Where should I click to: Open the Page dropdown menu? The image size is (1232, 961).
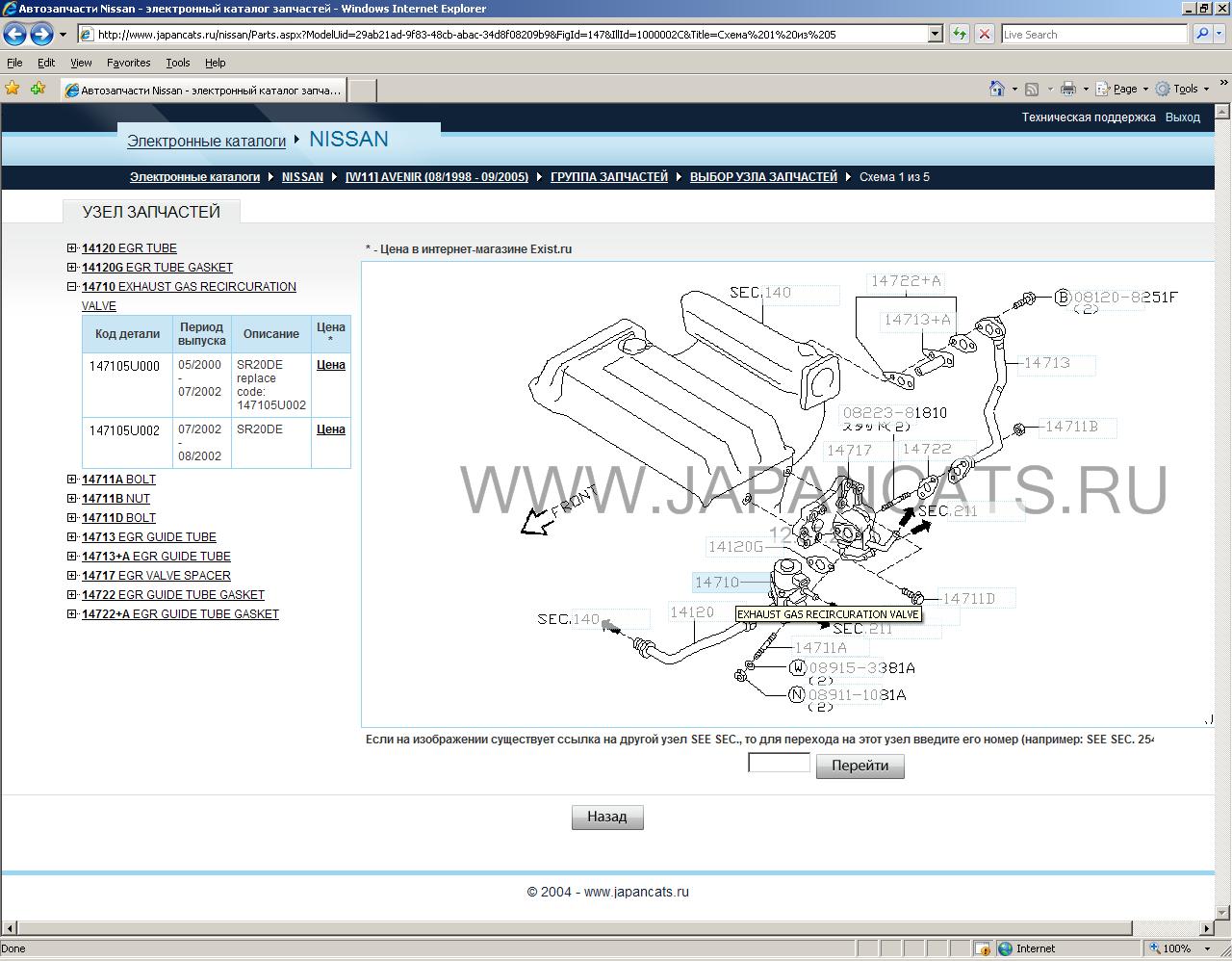(x=1124, y=89)
